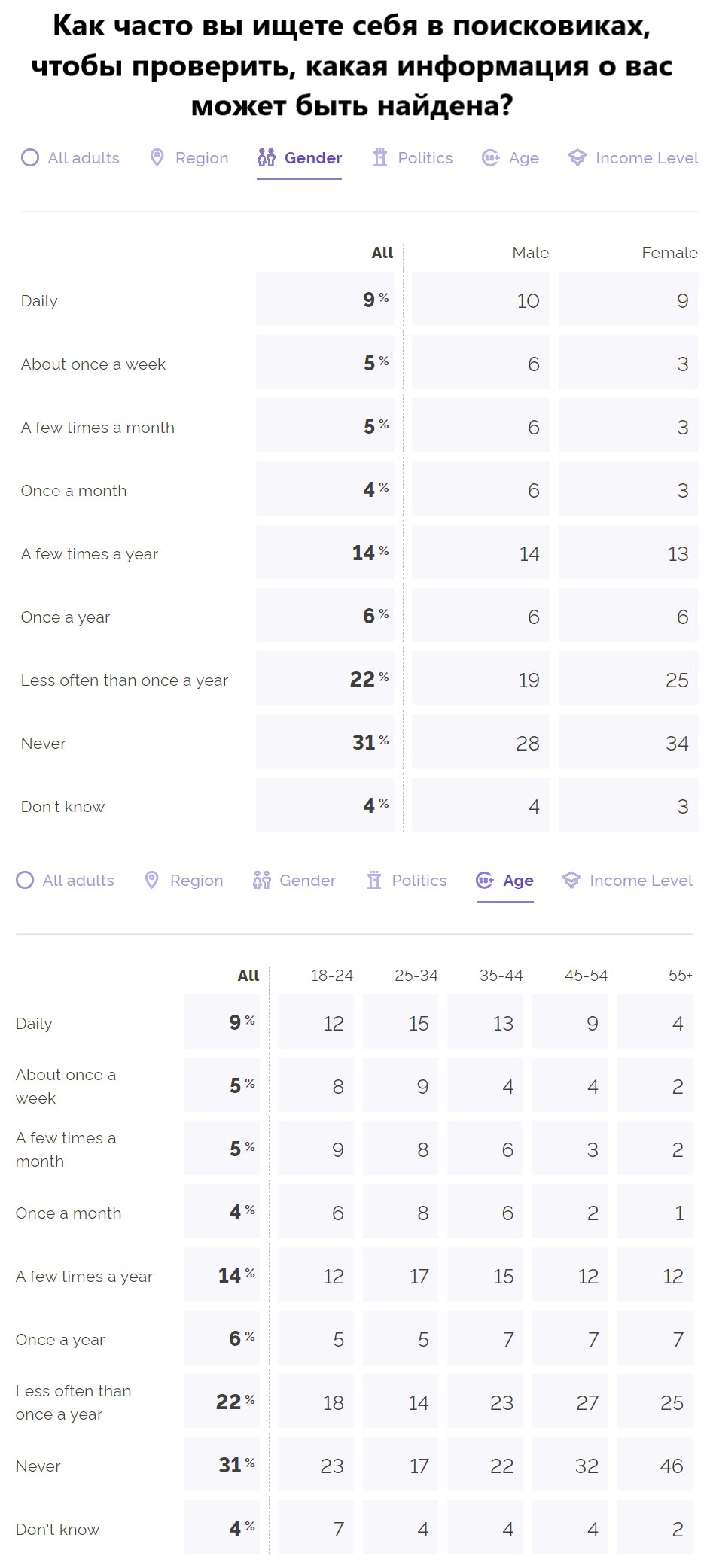Click the Female column header

click(x=669, y=253)
